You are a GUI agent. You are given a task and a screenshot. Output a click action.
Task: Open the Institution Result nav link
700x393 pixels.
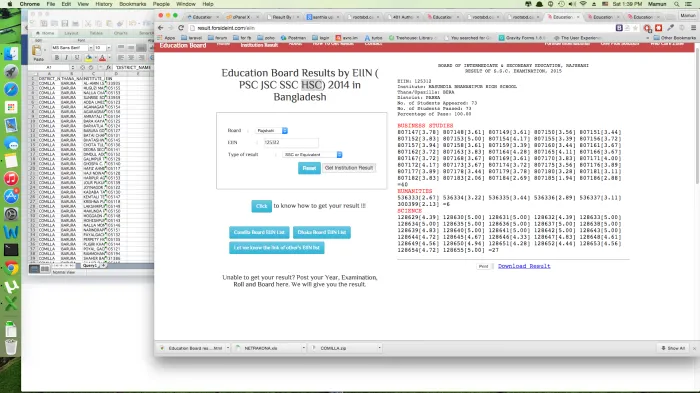[x=259, y=45]
